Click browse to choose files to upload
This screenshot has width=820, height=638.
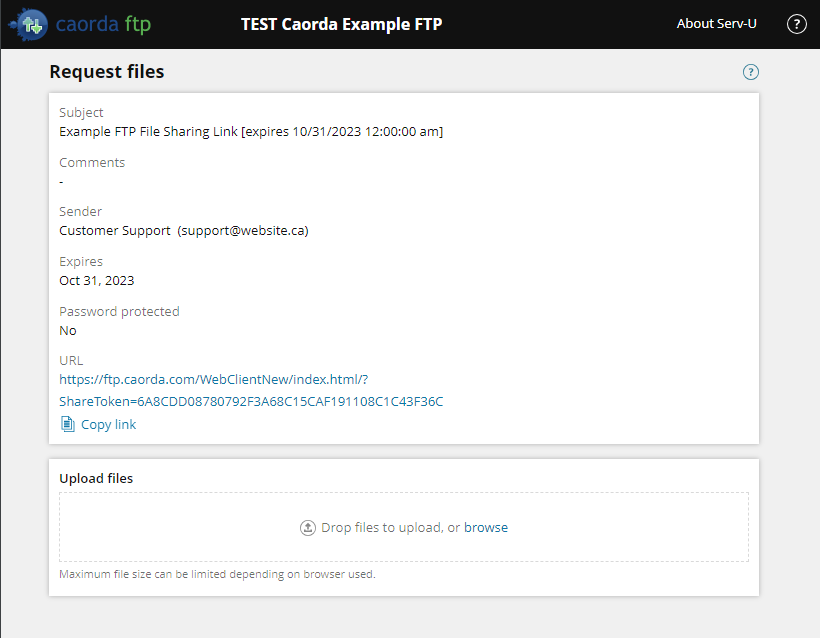[x=486, y=527]
